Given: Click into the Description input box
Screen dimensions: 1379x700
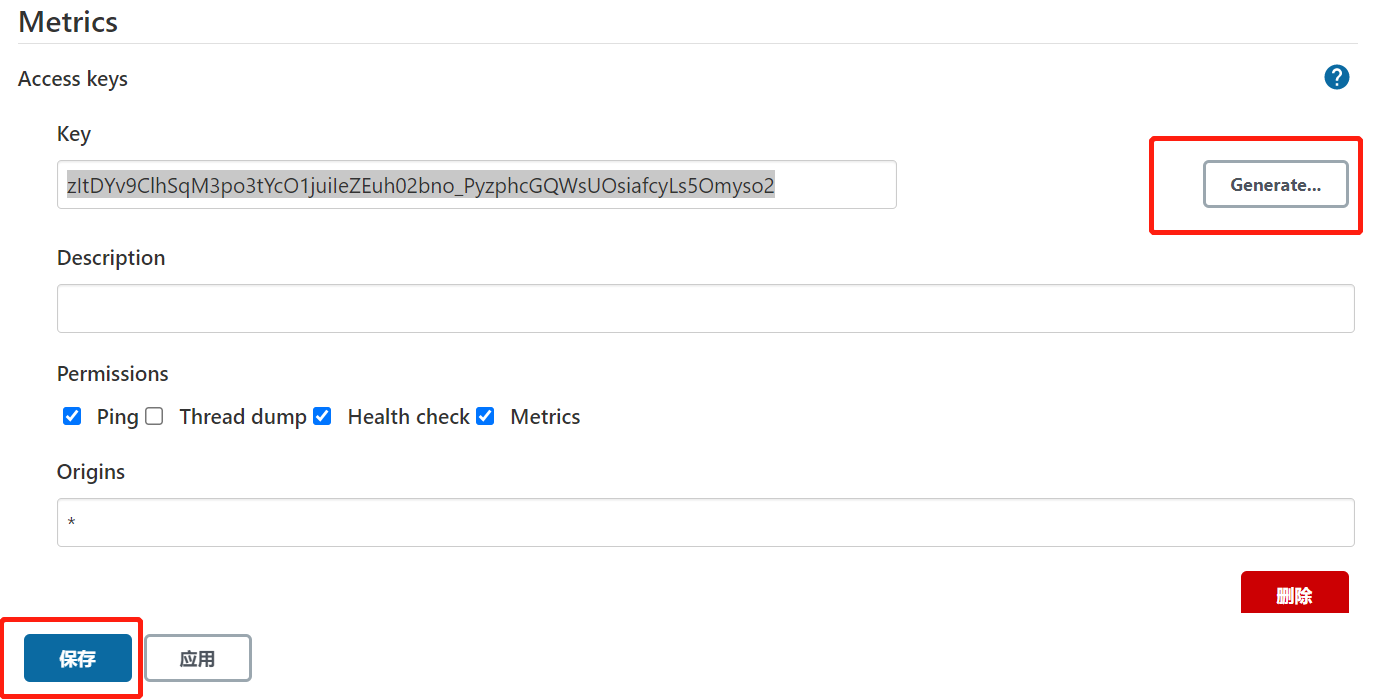Looking at the screenshot, I should [706, 308].
